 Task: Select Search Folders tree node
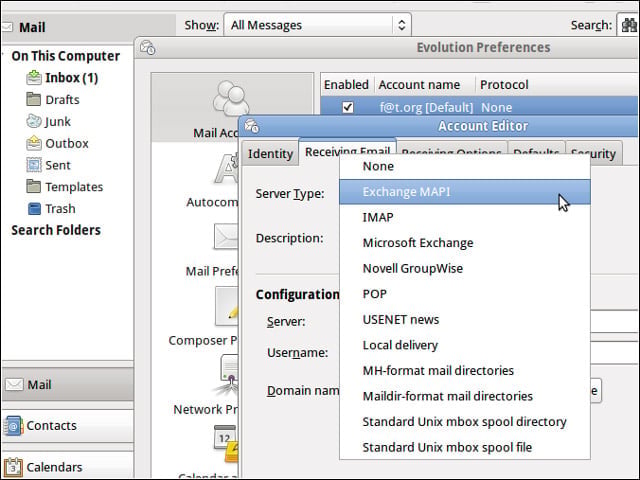tap(56, 230)
